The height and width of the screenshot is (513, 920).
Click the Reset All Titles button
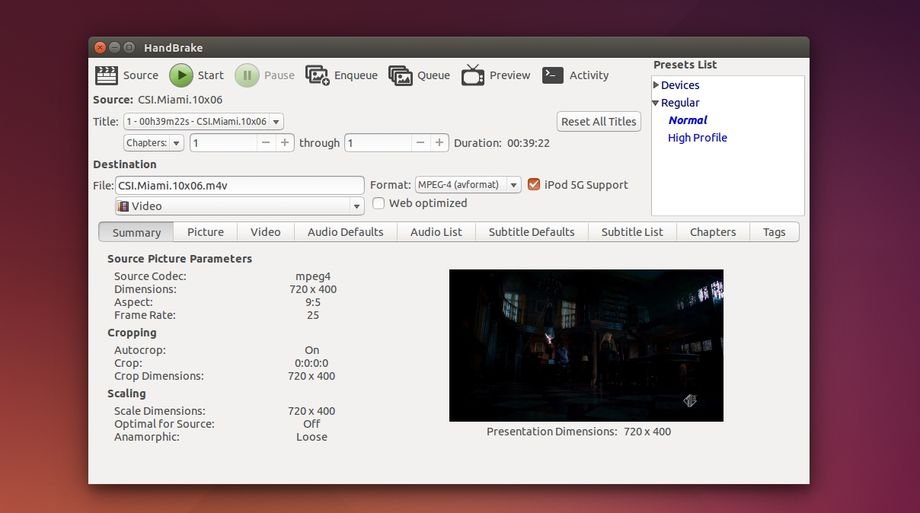(598, 121)
